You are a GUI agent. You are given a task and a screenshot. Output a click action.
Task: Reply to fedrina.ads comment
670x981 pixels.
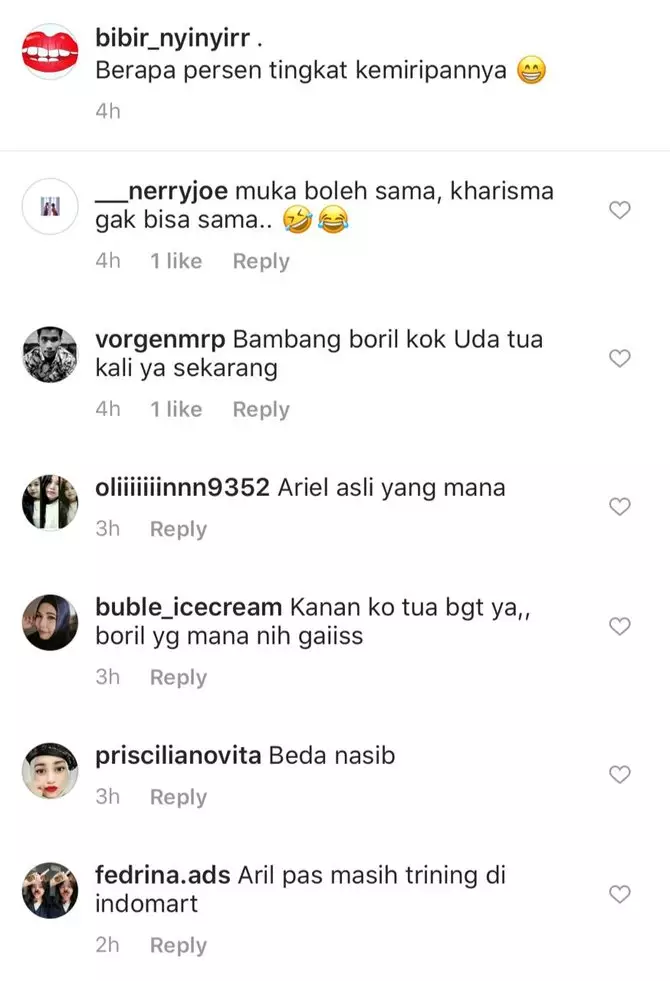(x=178, y=945)
